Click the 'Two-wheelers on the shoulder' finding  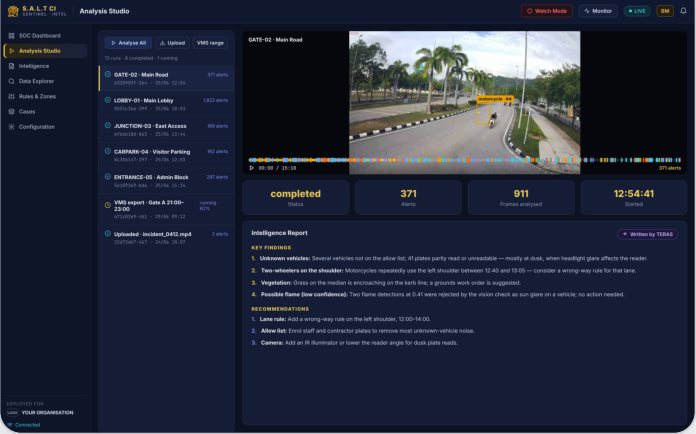pos(444,270)
